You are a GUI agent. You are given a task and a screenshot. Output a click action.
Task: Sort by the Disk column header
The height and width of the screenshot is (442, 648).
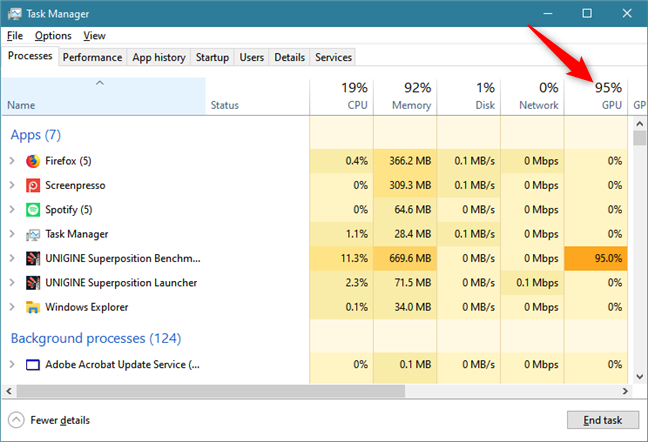[469, 96]
